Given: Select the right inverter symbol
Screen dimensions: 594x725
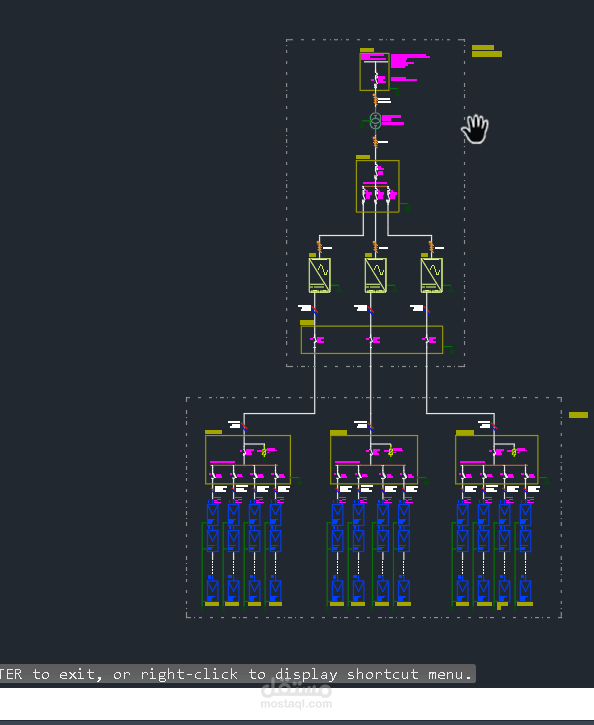Looking at the screenshot, I should [432, 275].
